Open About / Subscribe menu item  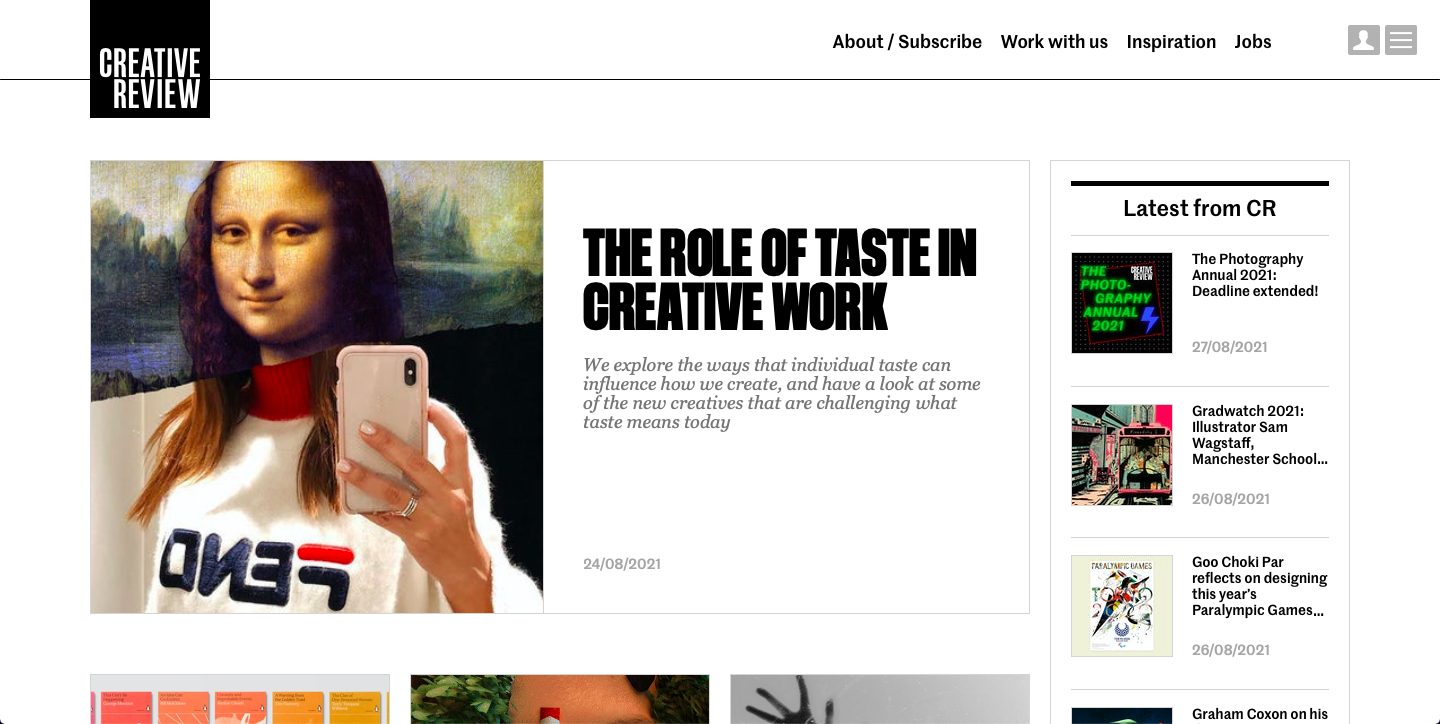click(907, 42)
